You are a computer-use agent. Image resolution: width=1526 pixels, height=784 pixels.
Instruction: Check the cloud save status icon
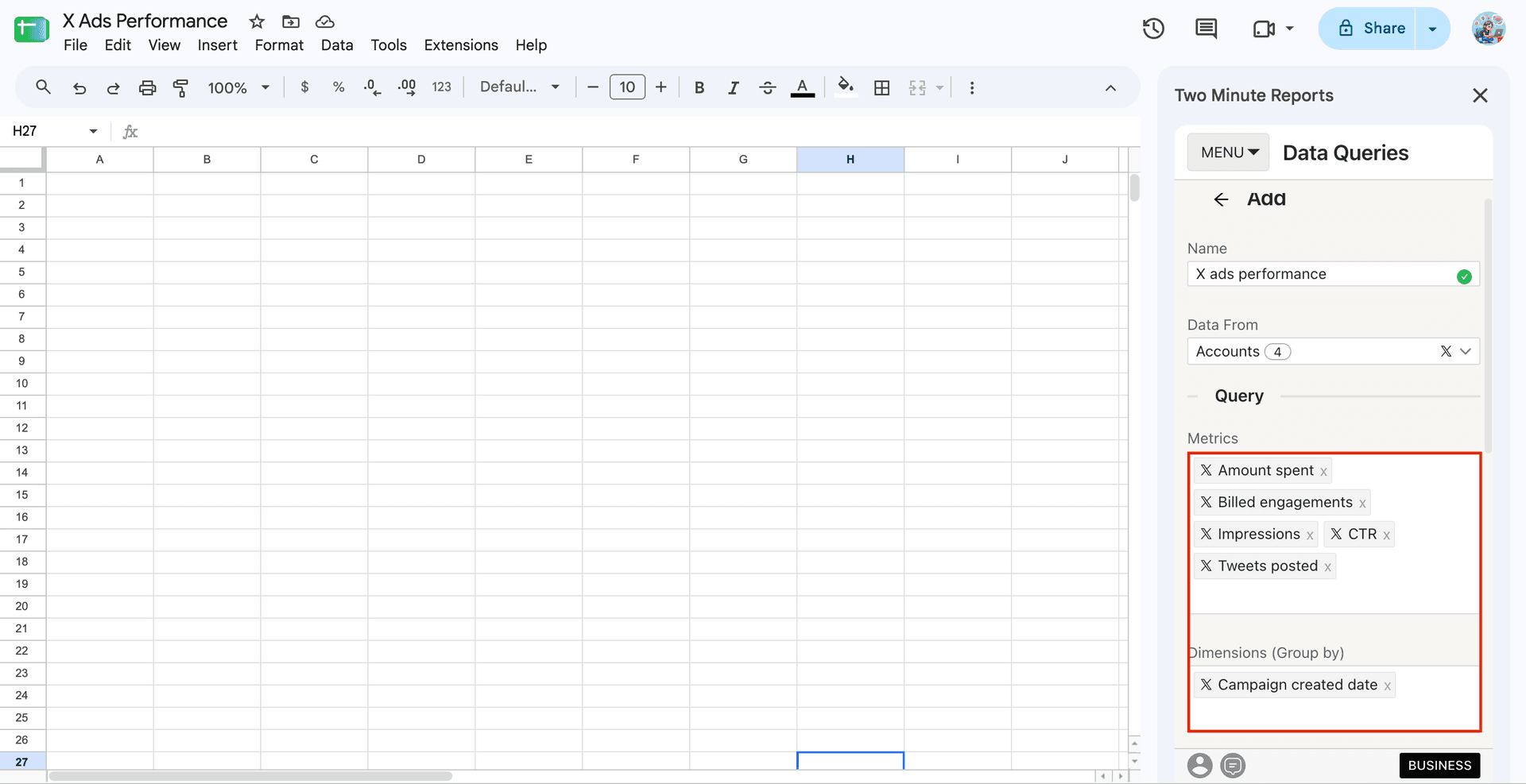[x=324, y=21]
